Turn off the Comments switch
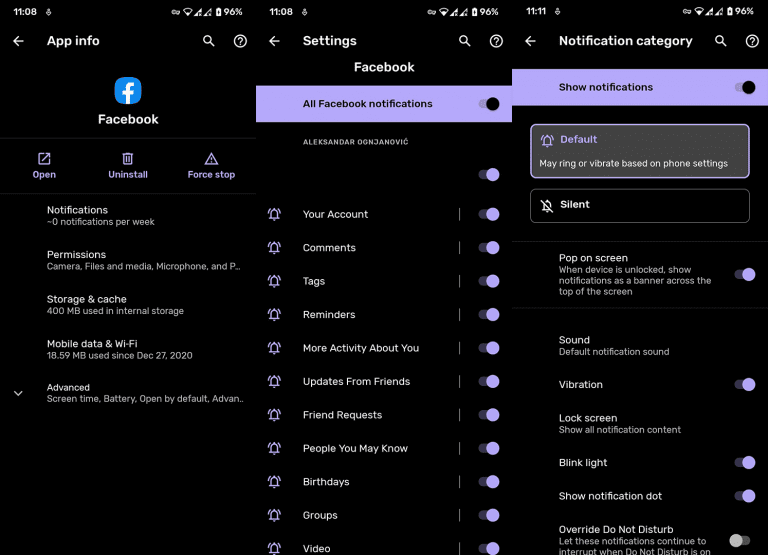768x555 pixels. pos(489,247)
